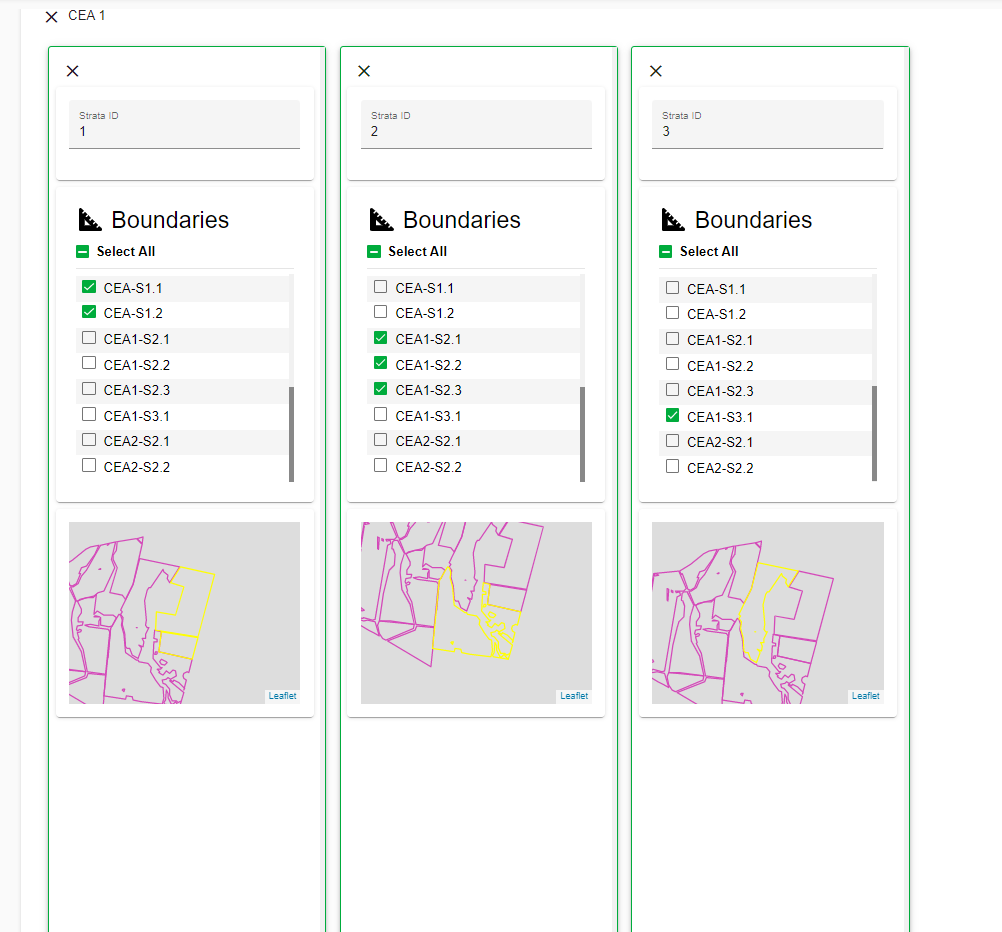This screenshot has height=932, width=1002.
Task: Open Leaflet link on Strata 3 map
Action: [866, 696]
